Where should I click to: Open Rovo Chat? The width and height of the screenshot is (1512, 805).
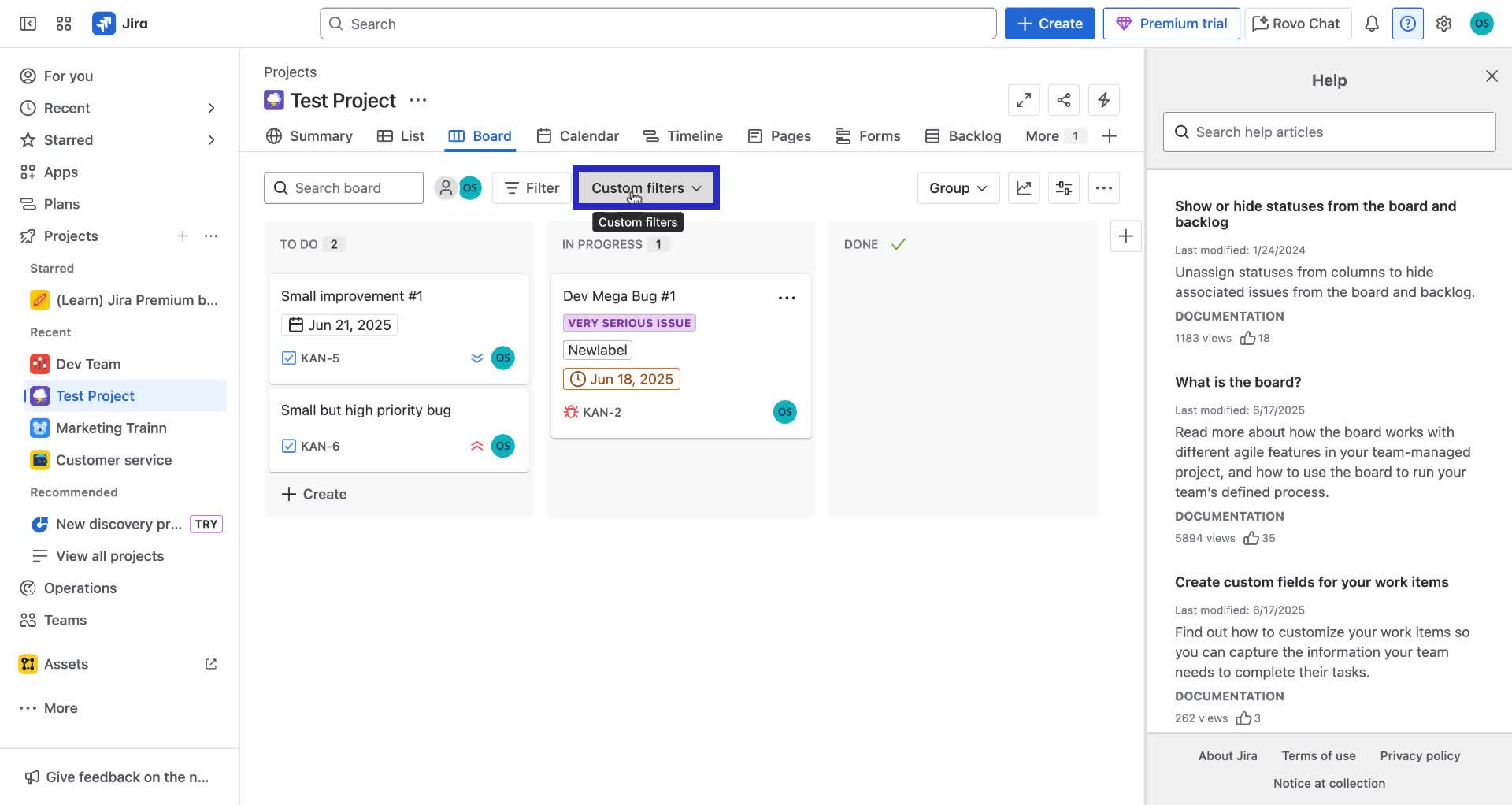pos(1296,23)
